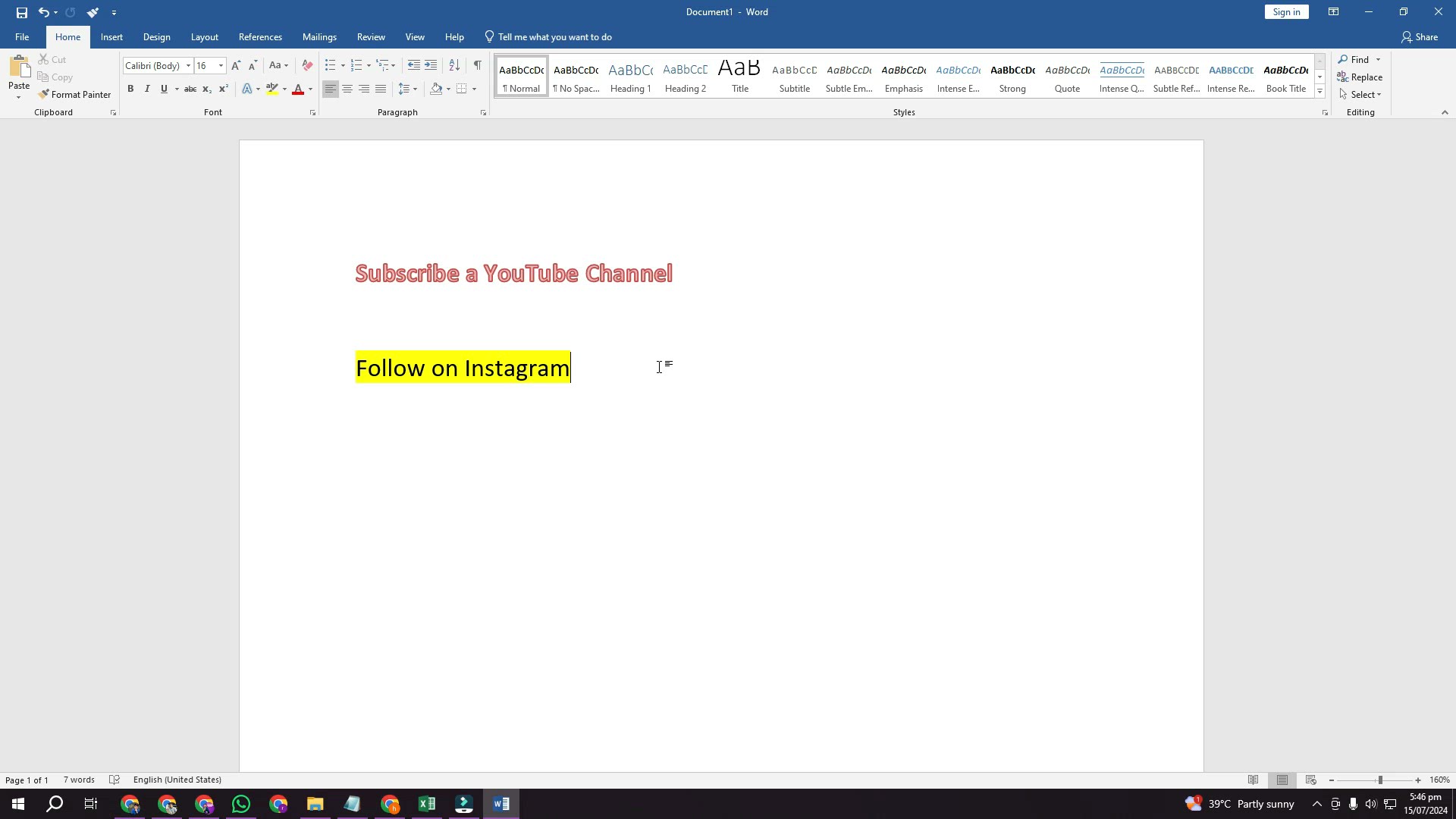Open Ribbon Display Options in title bar
This screenshot has width=1456, height=819.
[x=1333, y=12]
